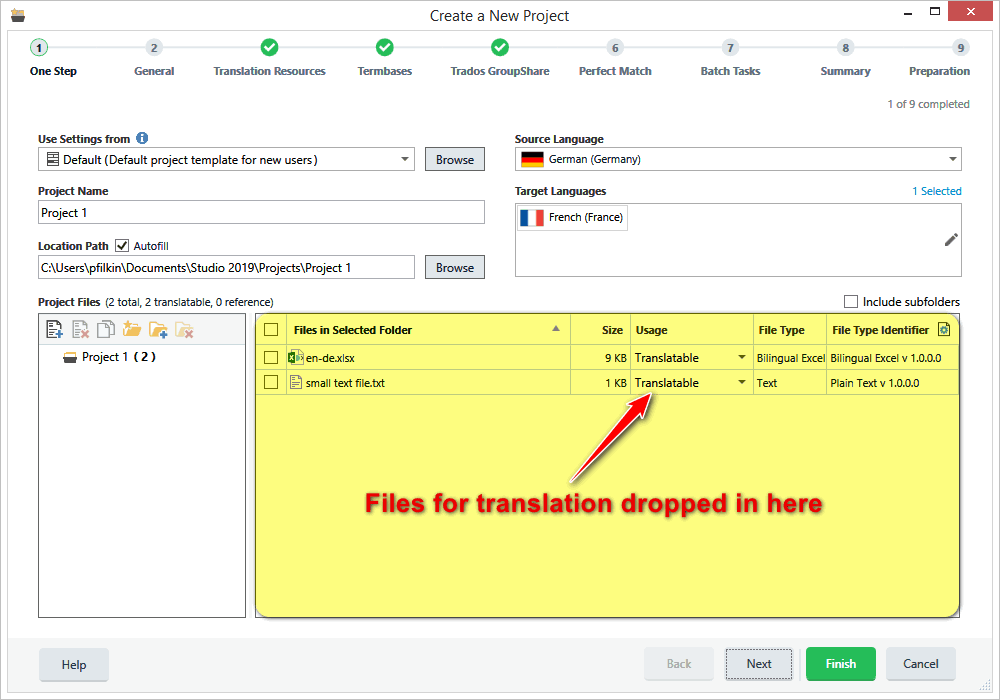1000x700 pixels.
Task: Click the Delete Folder icon
Action: (x=184, y=329)
